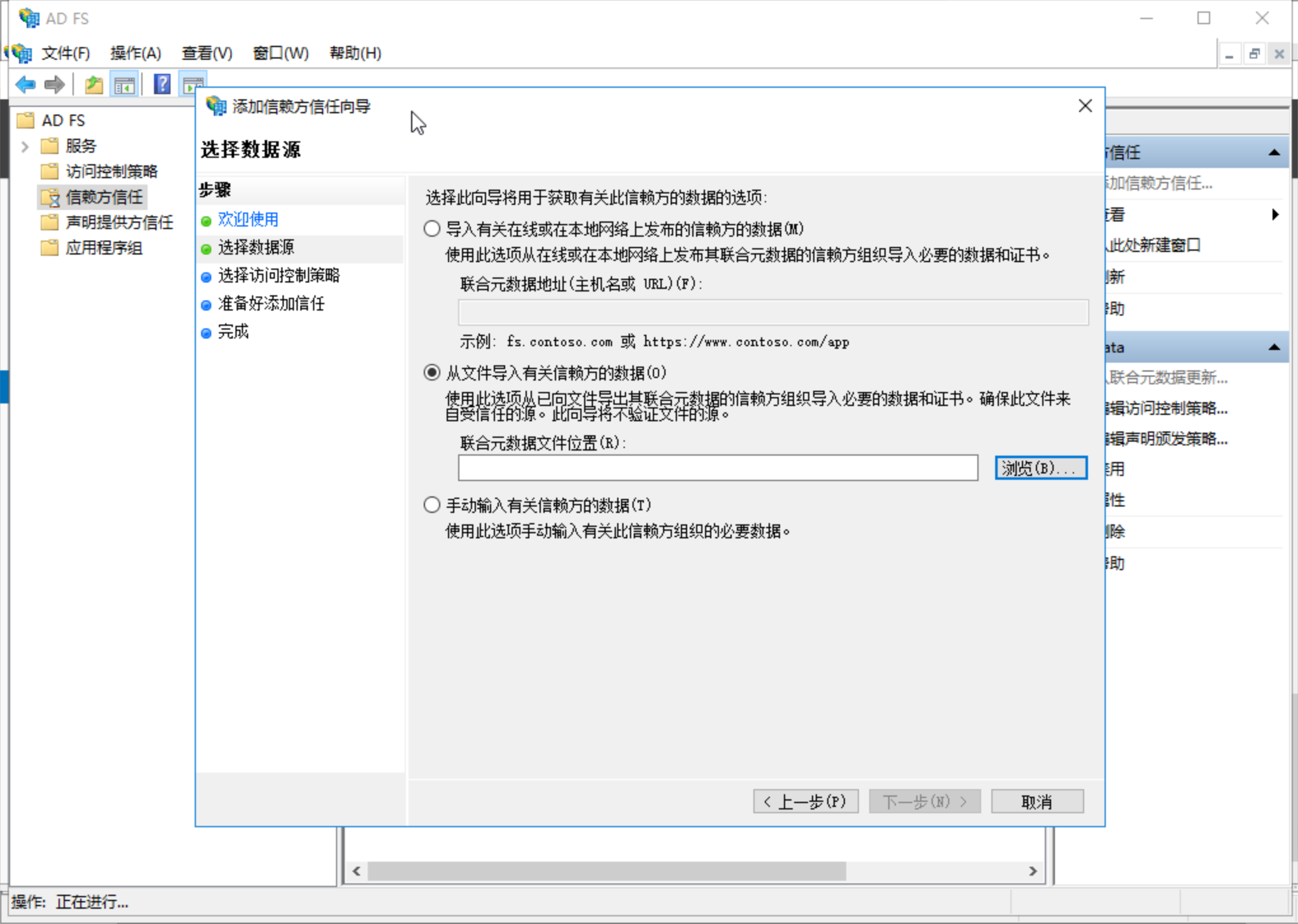This screenshot has height=924, width=1298.
Task: Click the Forward arrow toolbar icon
Action: coord(55,84)
